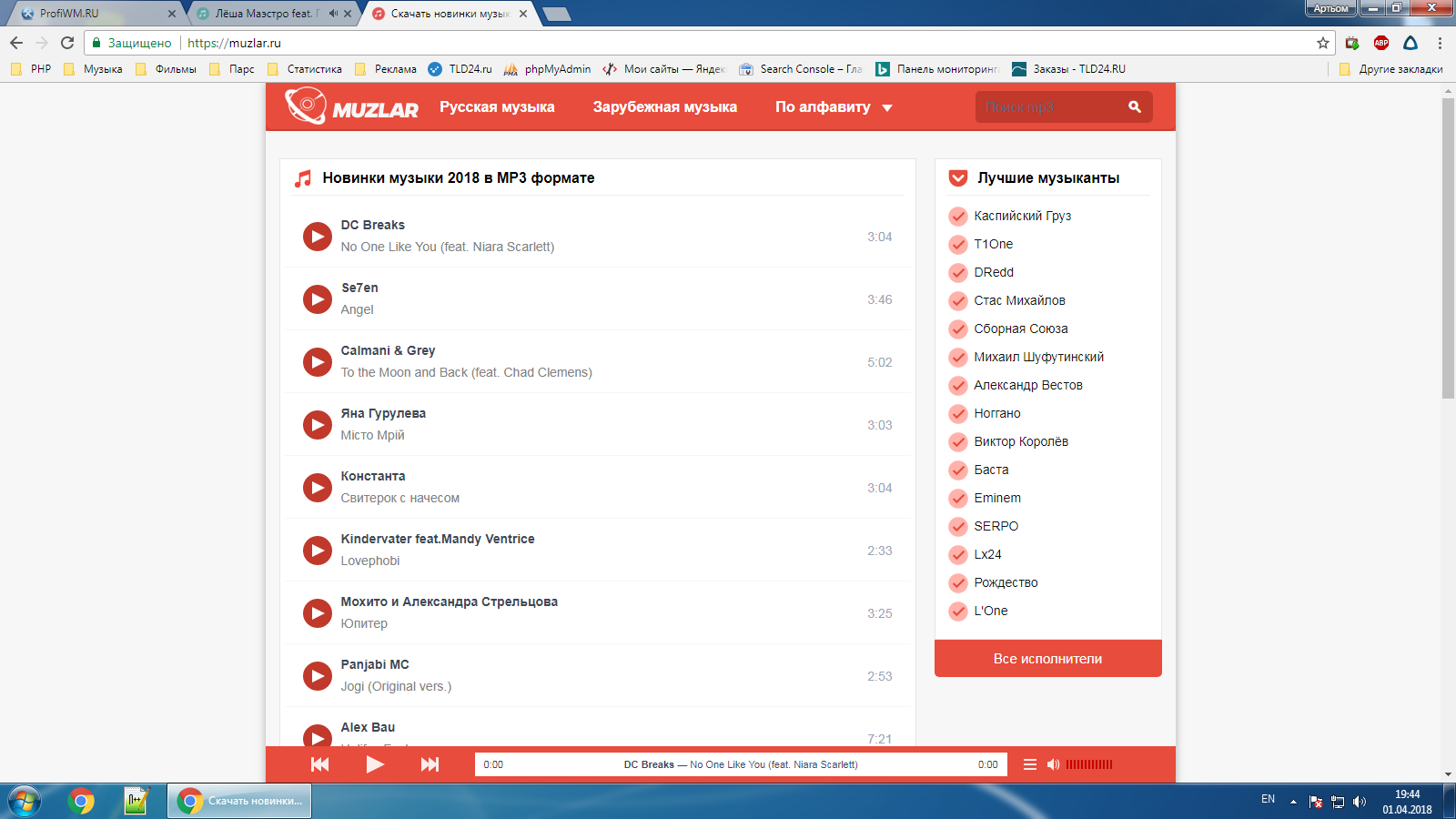
Task: Mute audio on Лёша Маэстро tab
Action: (x=333, y=14)
